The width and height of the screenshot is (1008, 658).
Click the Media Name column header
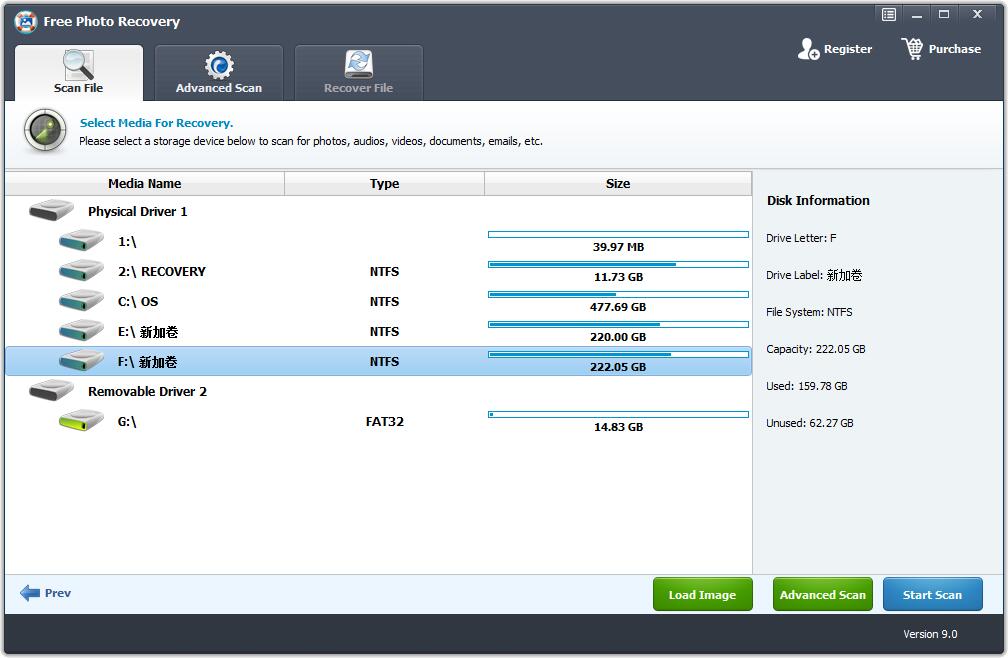pos(145,184)
